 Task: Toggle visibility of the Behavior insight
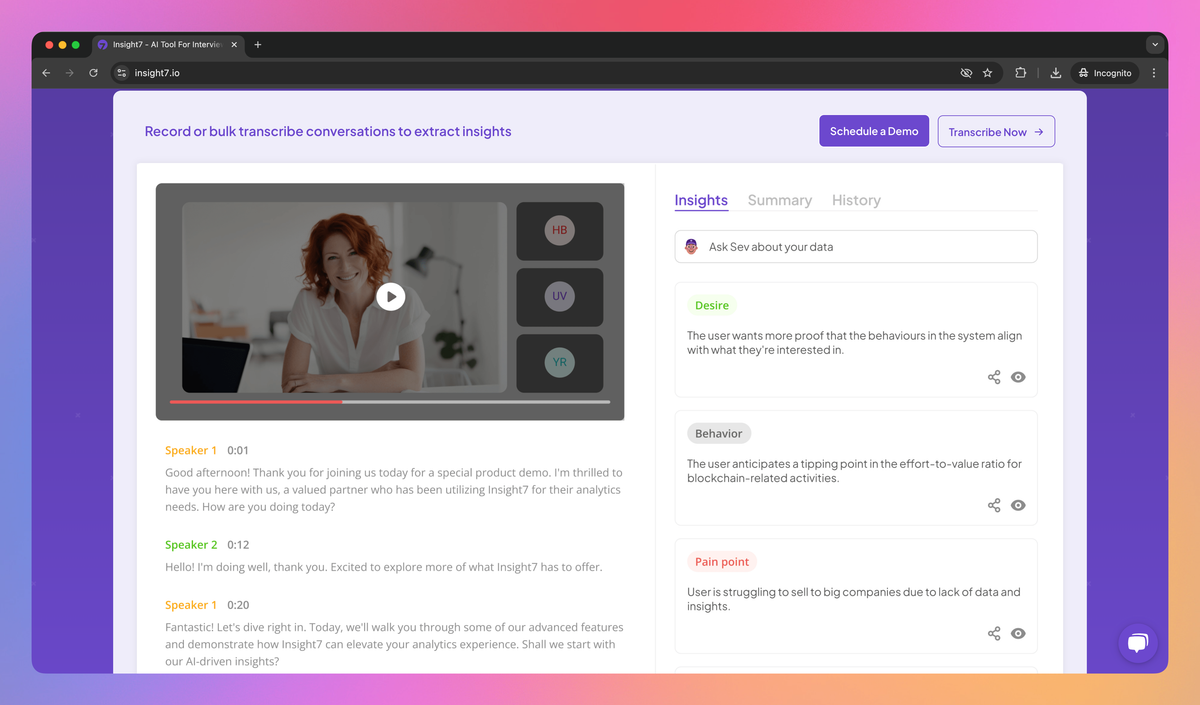tap(1018, 505)
